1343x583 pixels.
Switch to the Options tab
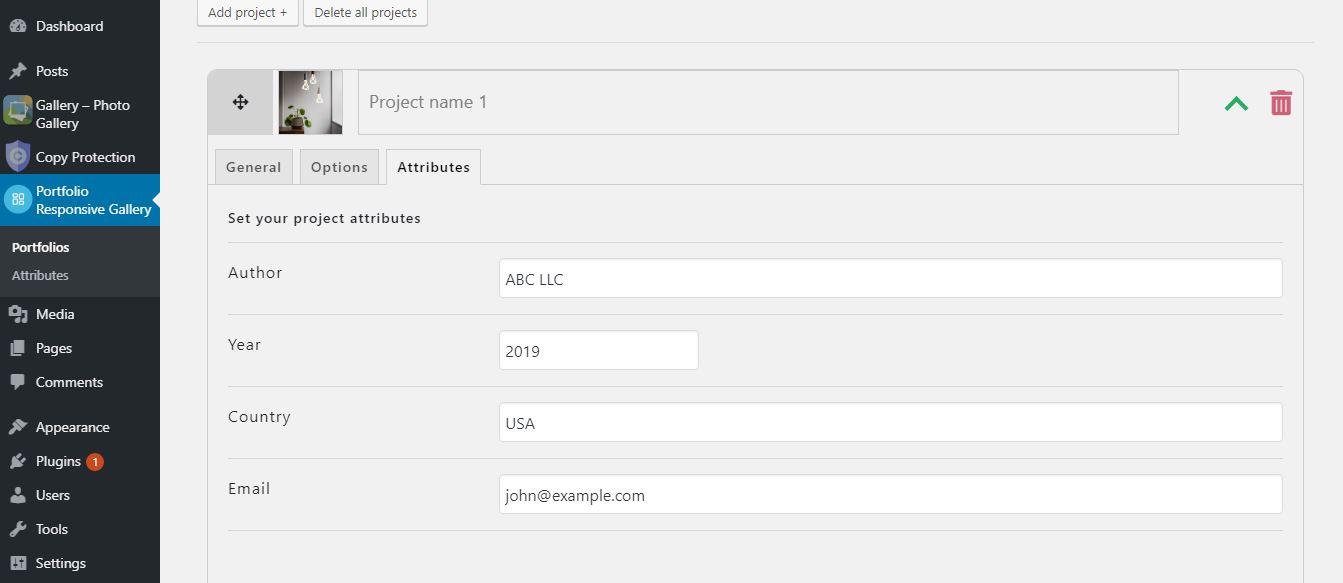click(339, 167)
